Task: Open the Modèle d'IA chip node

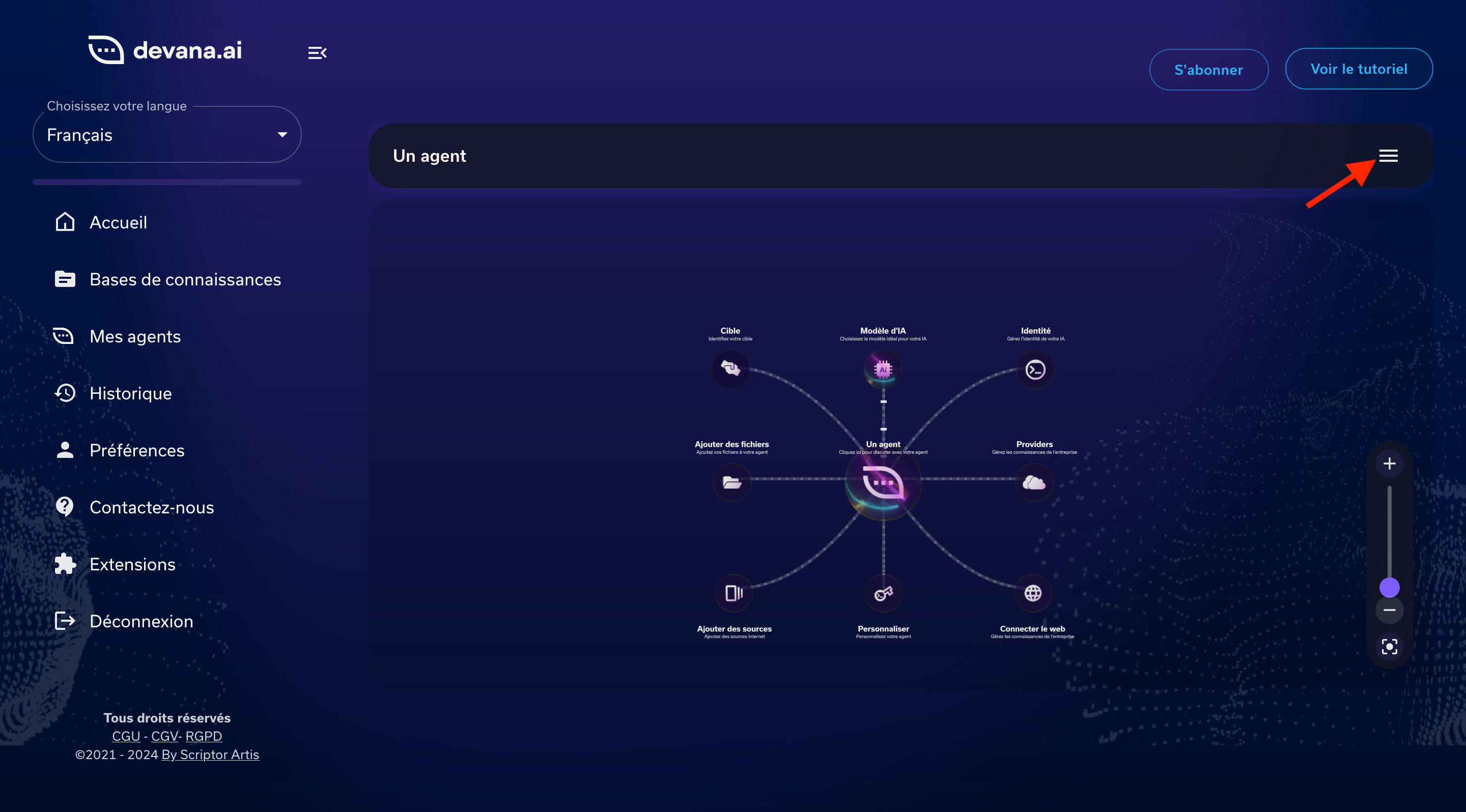Action: pyautogui.click(x=883, y=369)
